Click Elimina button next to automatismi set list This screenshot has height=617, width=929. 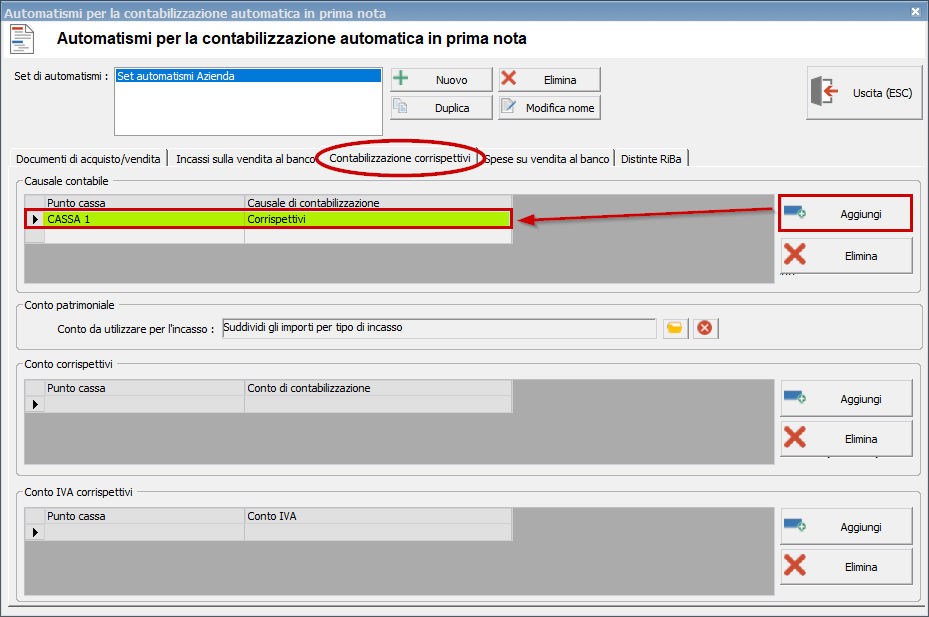pos(549,80)
